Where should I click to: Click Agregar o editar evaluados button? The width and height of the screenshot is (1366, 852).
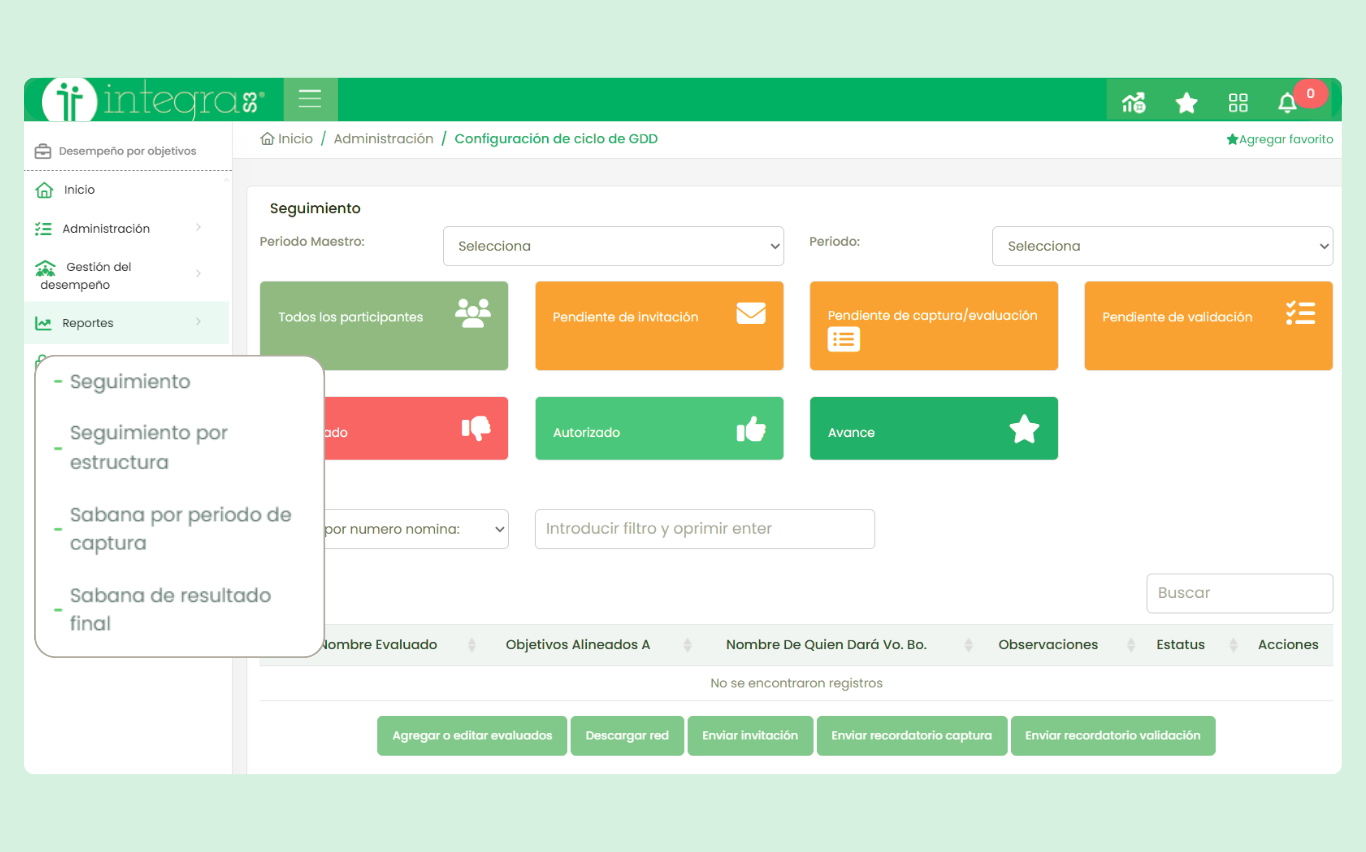point(472,736)
